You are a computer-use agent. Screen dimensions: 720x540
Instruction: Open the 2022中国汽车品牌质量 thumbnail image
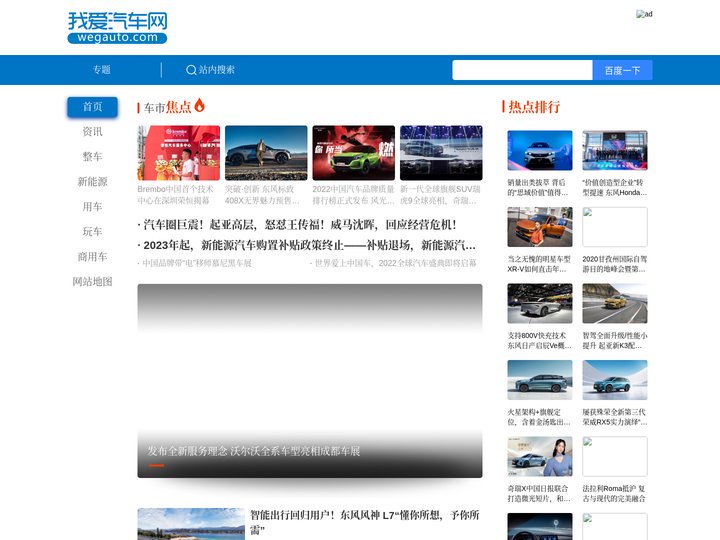click(354, 153)
